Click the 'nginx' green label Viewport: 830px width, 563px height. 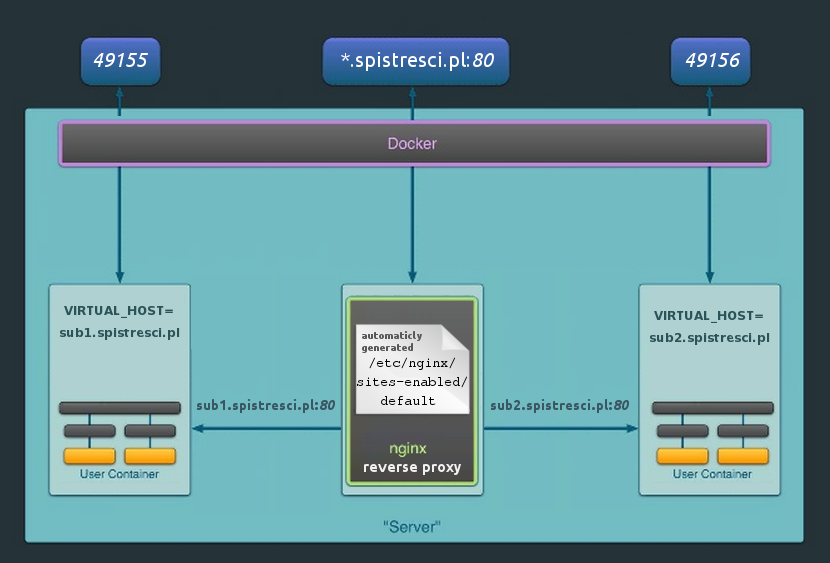[x=408, y=449]
